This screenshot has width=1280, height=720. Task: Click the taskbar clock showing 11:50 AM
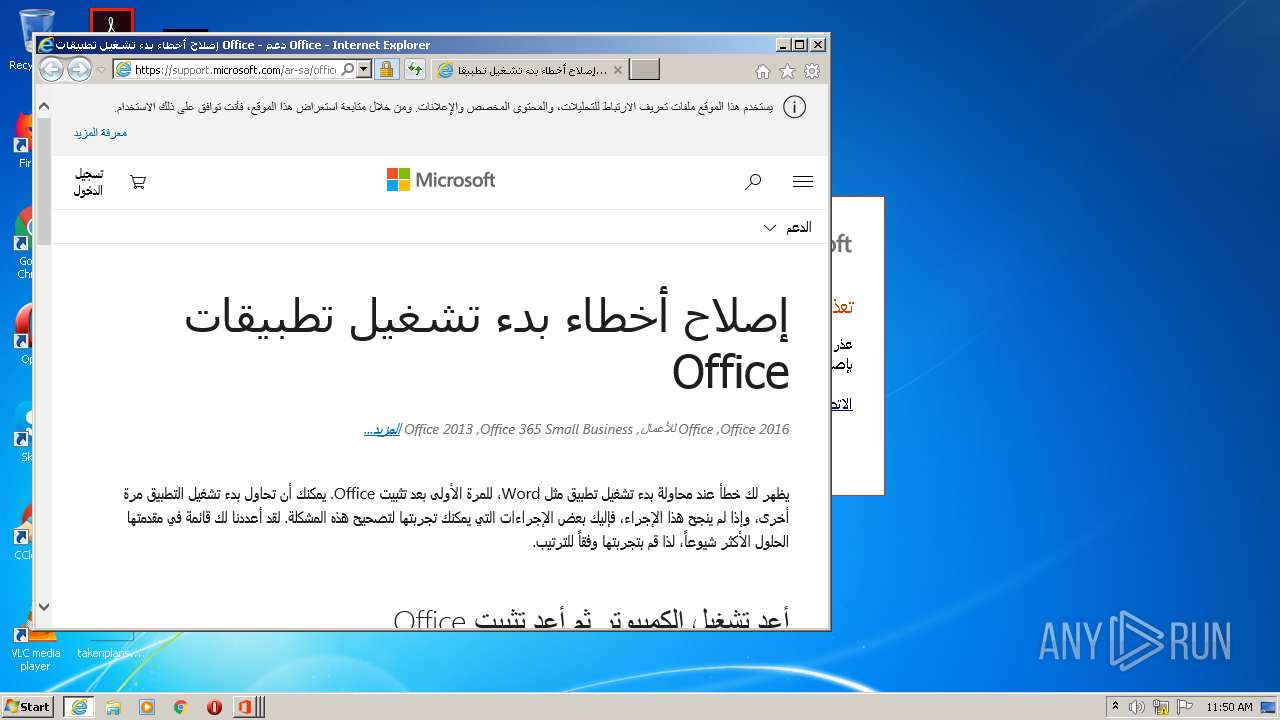[1229, 707]
